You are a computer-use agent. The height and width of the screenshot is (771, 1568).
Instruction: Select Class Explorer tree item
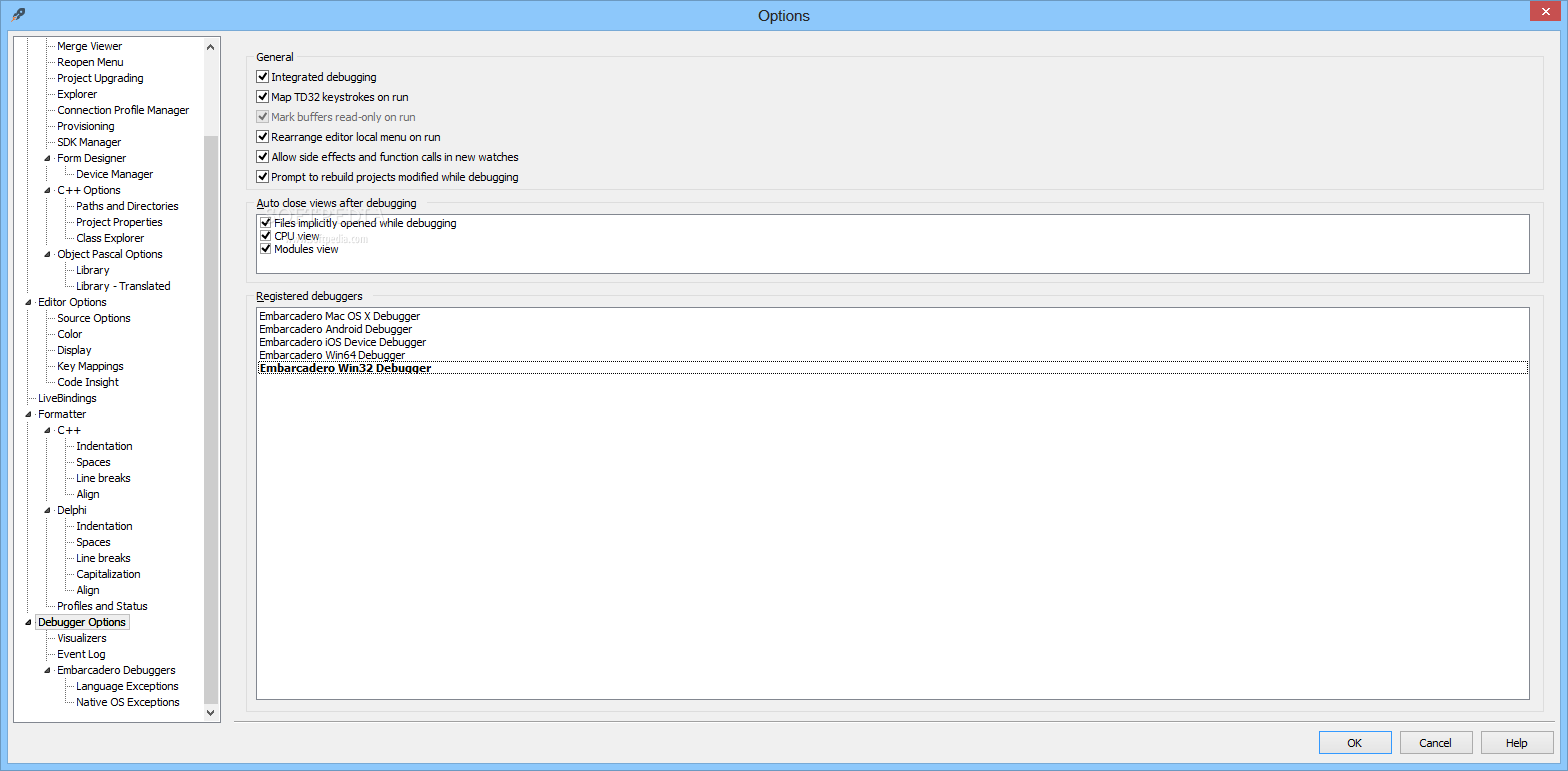110,238
